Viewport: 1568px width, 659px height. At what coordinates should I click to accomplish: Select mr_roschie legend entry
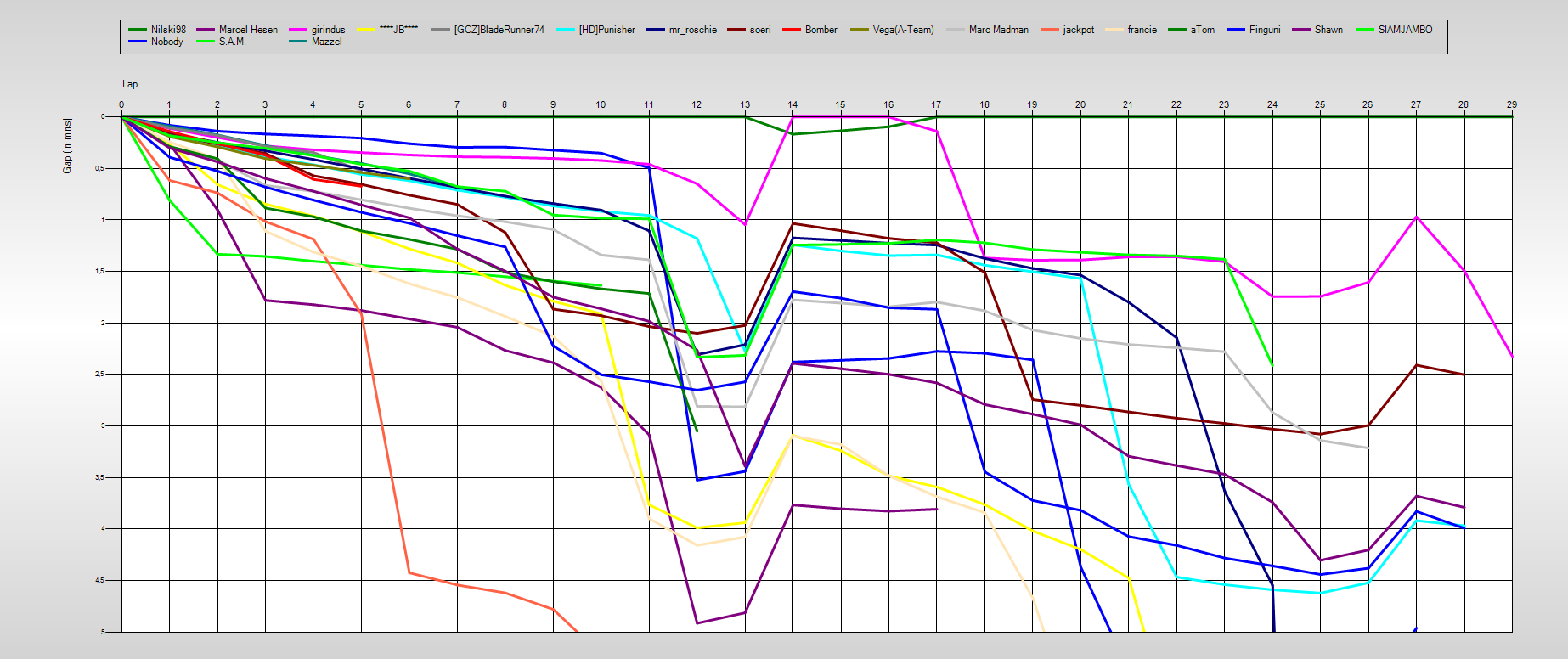[692, 30]
